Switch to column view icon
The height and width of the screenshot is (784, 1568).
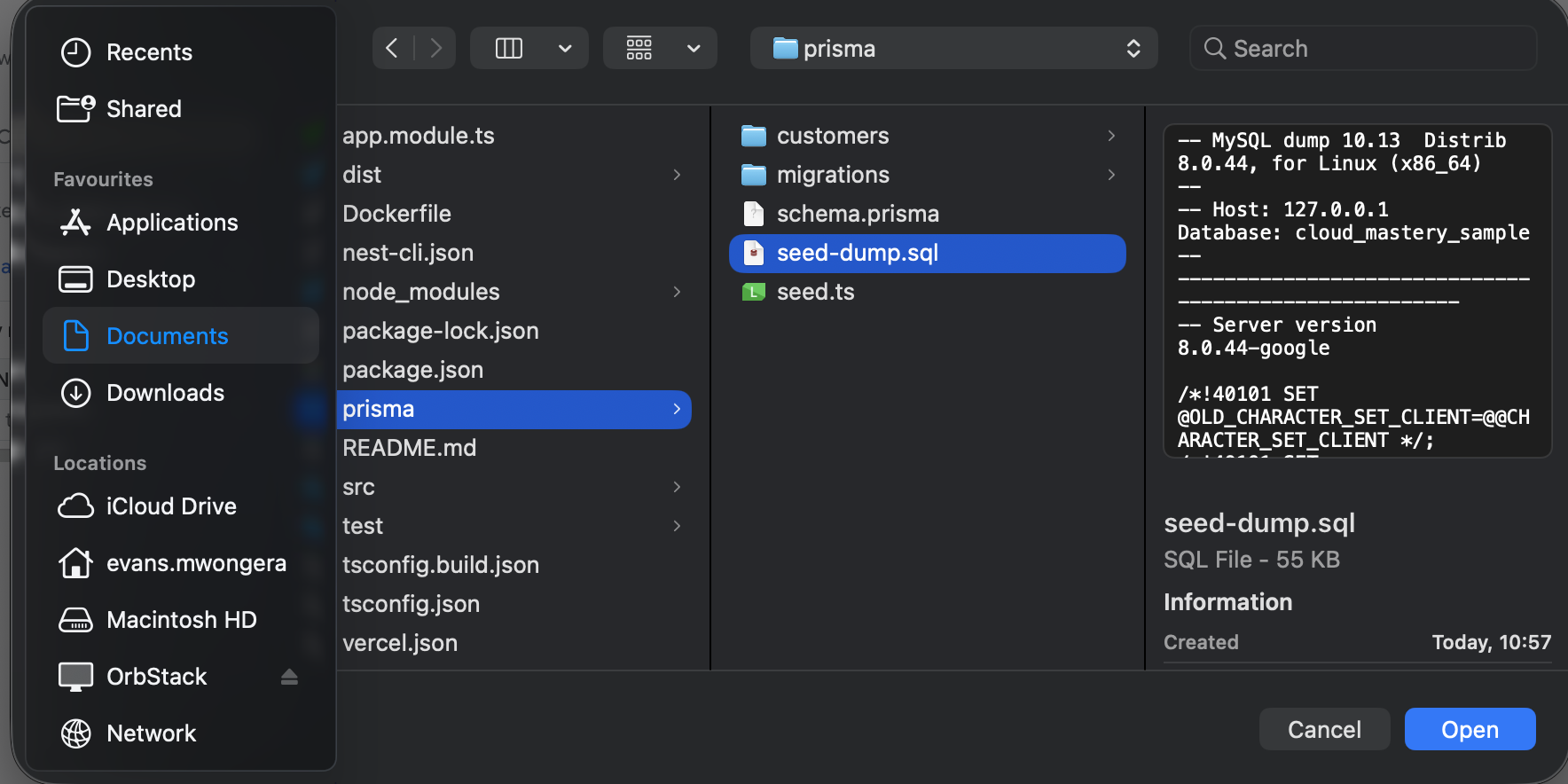point(509,48)
